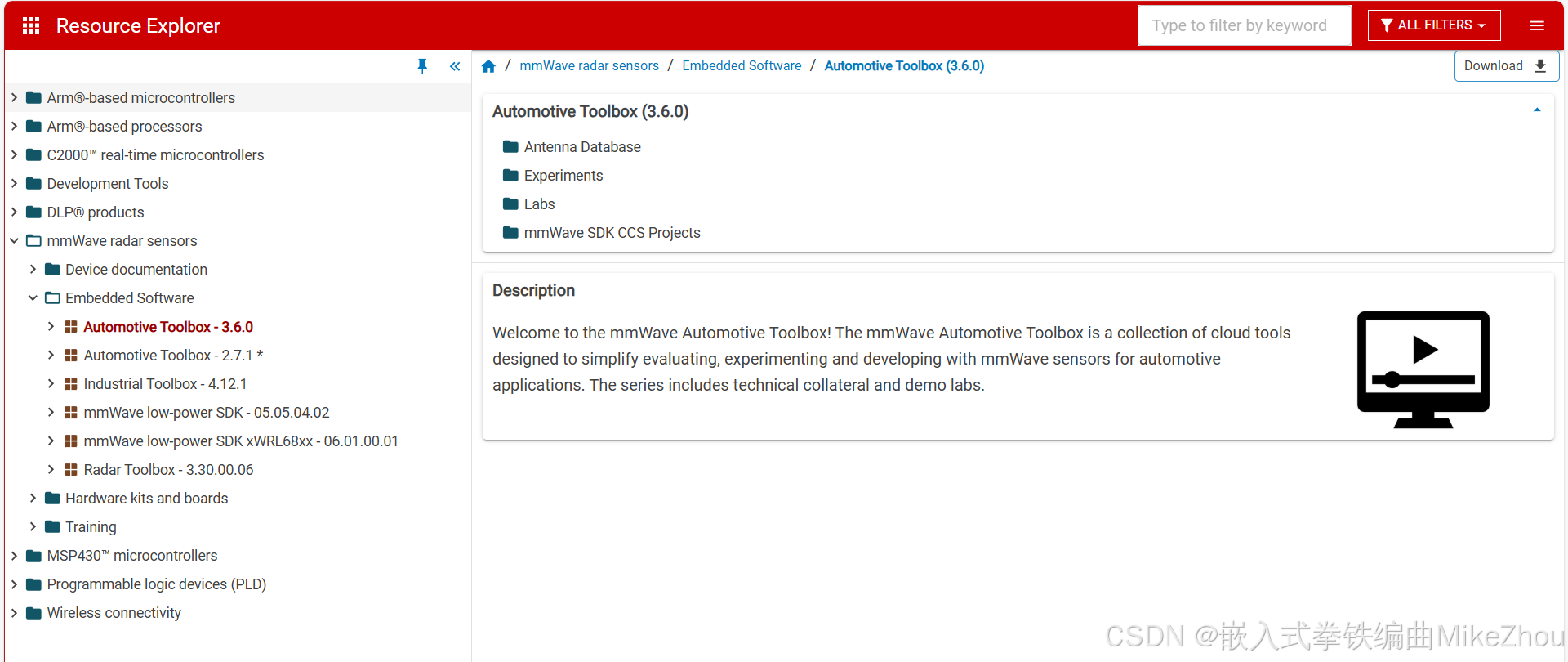1568x662 pixels.
Task: Open the Labs folder link
Action: (x=539, y=204)
